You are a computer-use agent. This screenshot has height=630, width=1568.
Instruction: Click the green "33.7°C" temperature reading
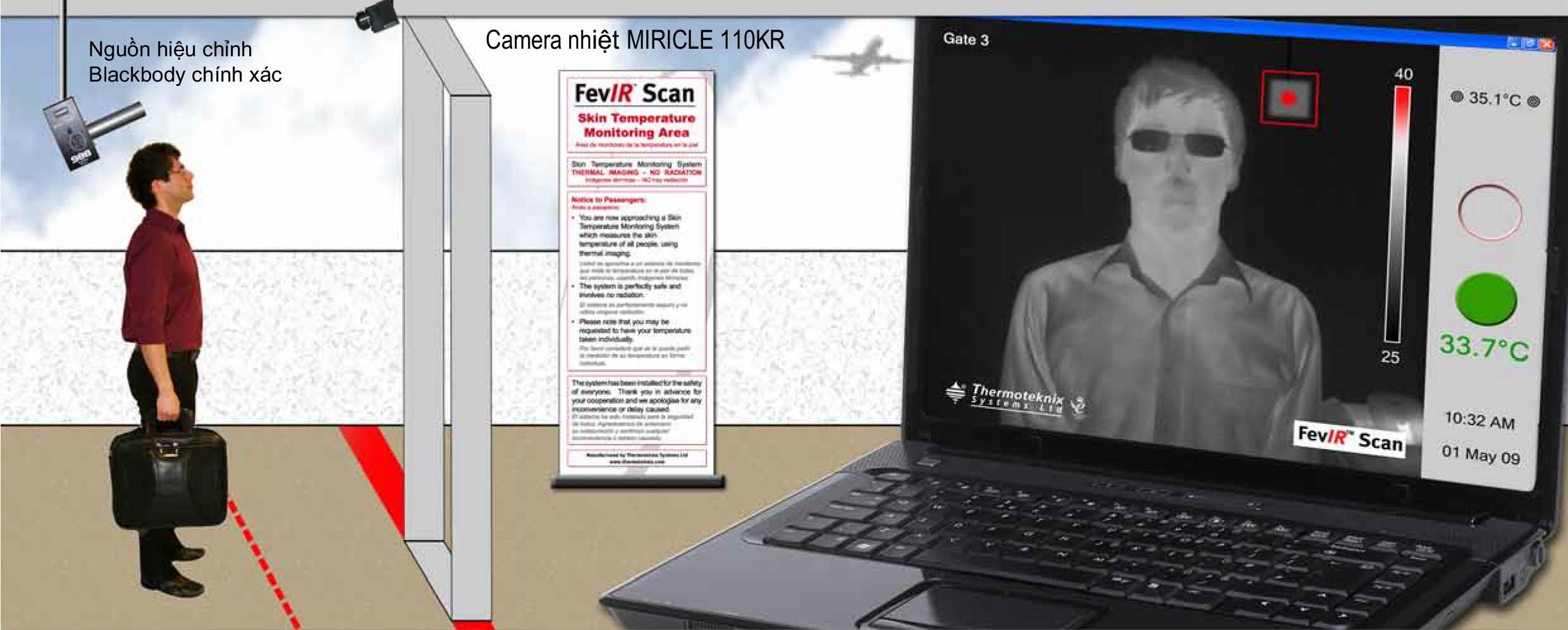pos(1484,347)
